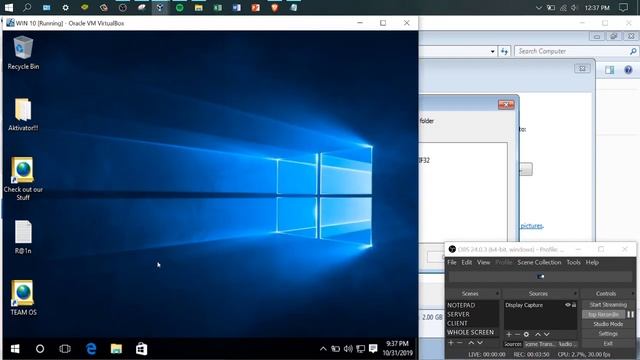640x360 pixels.
Task: Open VM Action Center notifications
Action: pos(373,349)
